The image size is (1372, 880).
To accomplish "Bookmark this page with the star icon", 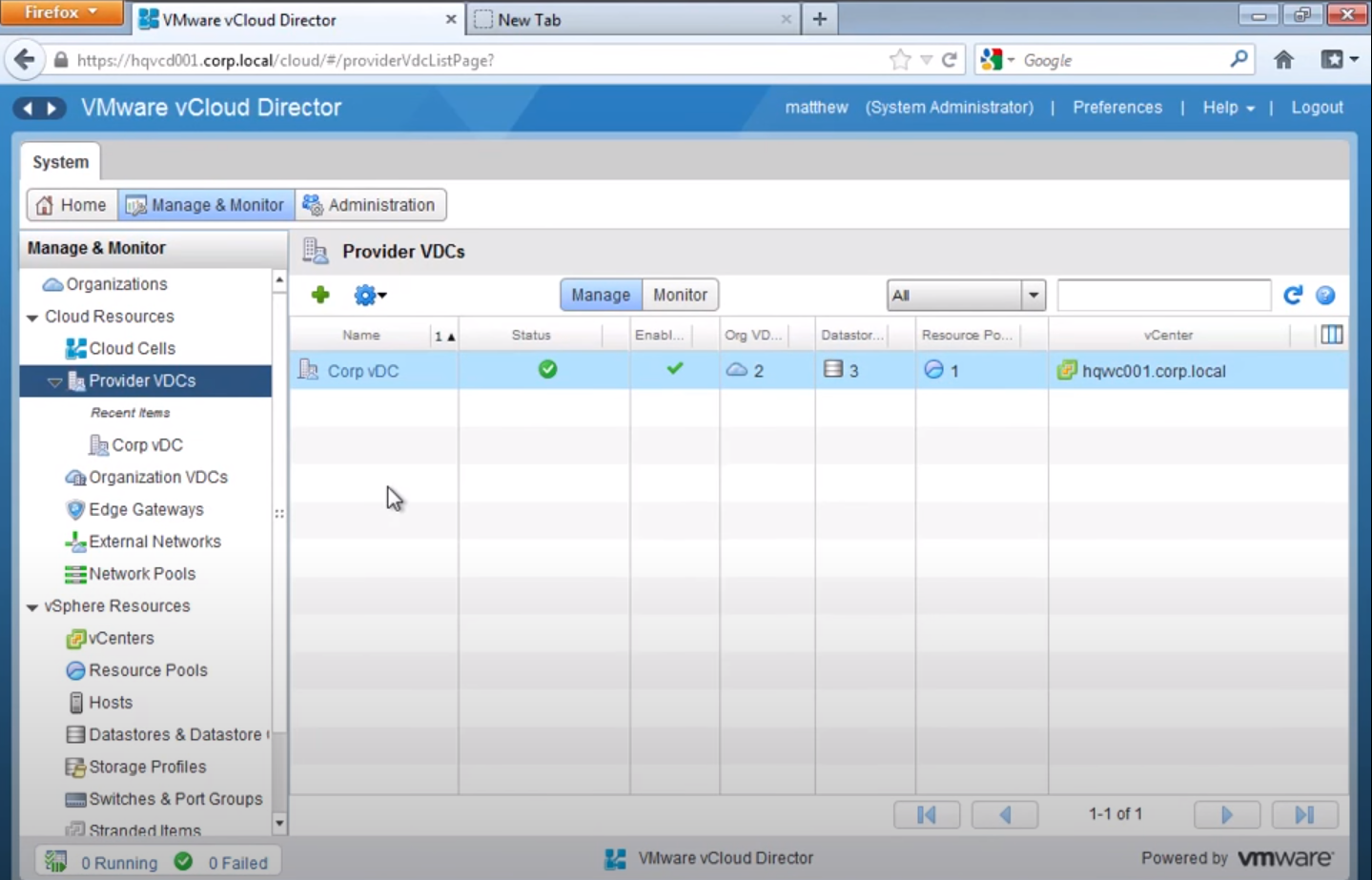I will 899,60.
